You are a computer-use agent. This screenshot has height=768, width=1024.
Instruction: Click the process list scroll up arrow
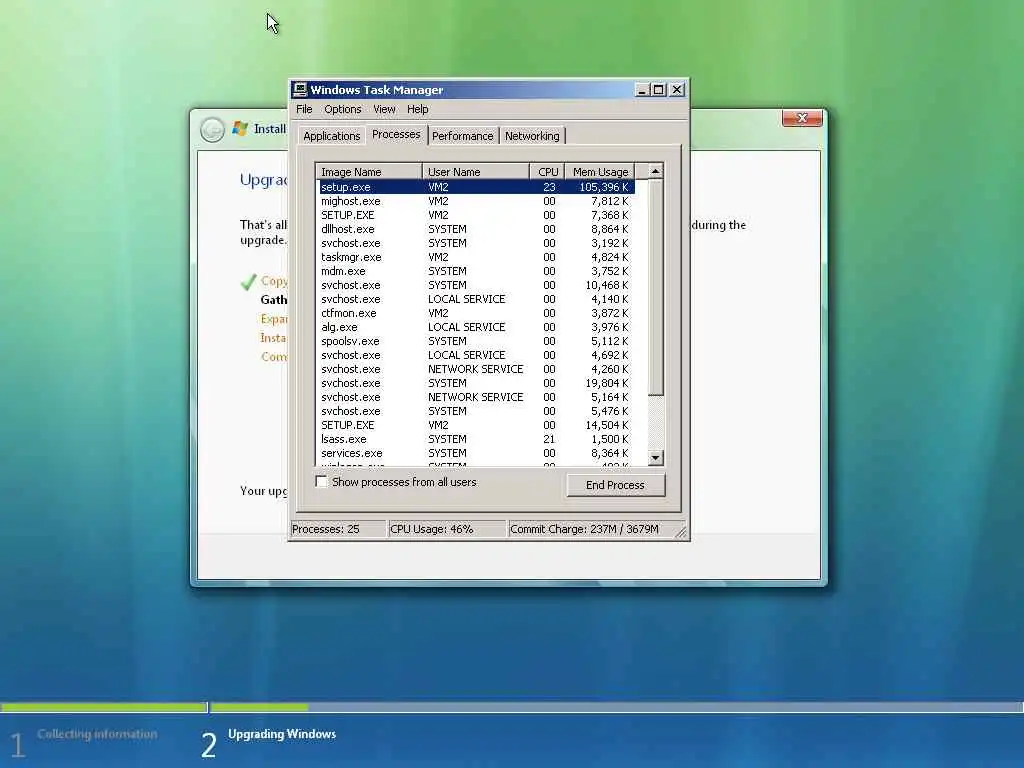[655, 171]
